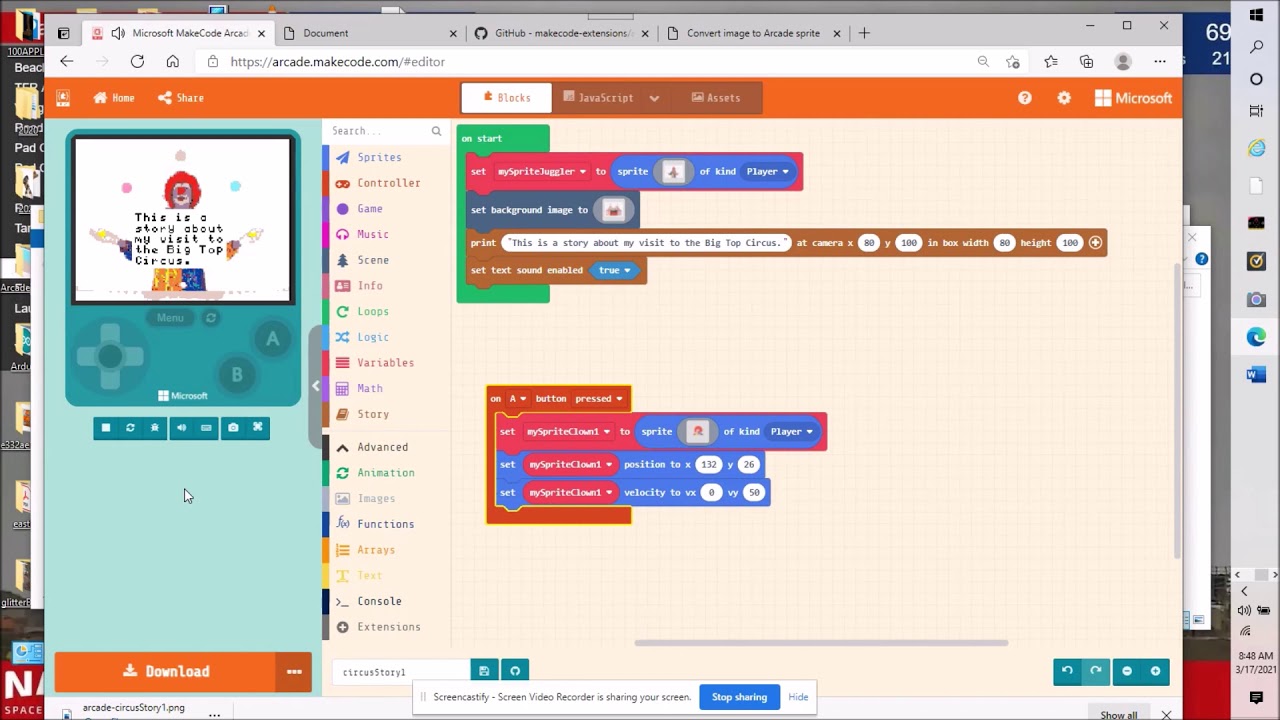Viewport: 1280px width, 720px height.
Task: Click the reset icon next to Menu
Action: 211,318
